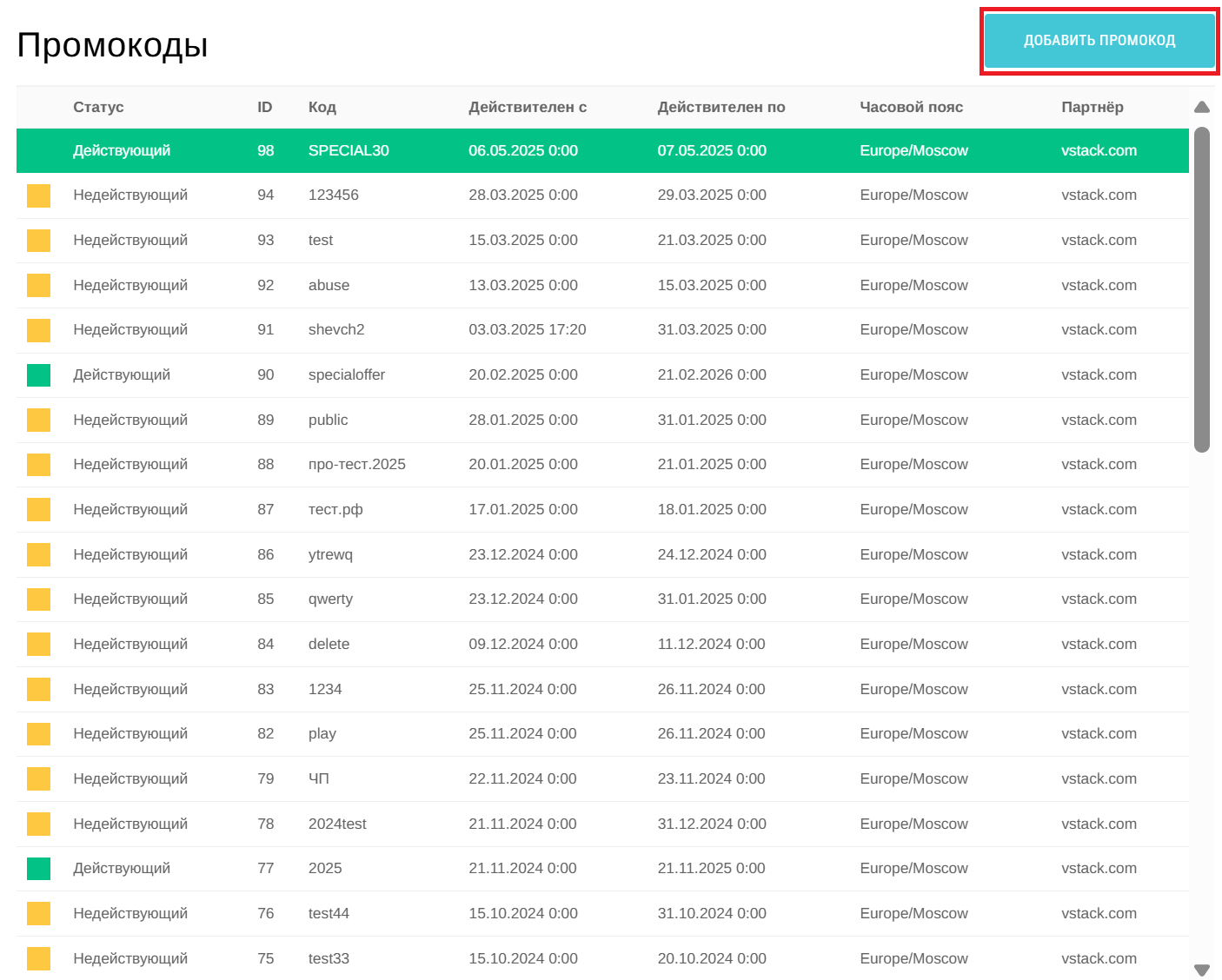Click Действующий status in the specialoffer row
The image size is (1222, 980).
(122, 374)
